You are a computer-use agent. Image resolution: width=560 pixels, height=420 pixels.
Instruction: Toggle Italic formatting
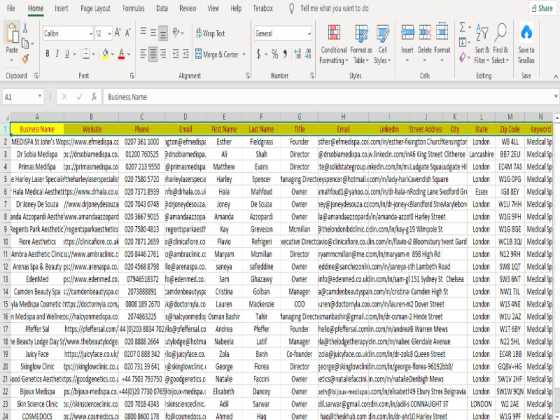[x=57, y=54]
